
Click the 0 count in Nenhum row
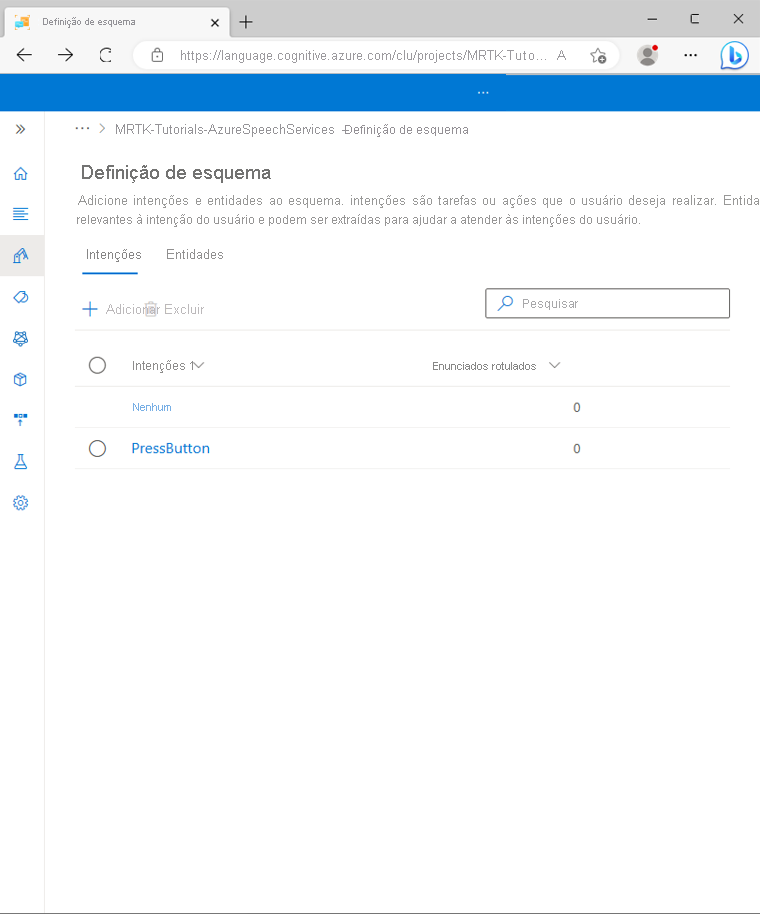pyautogui.click(x=576, y=407)
